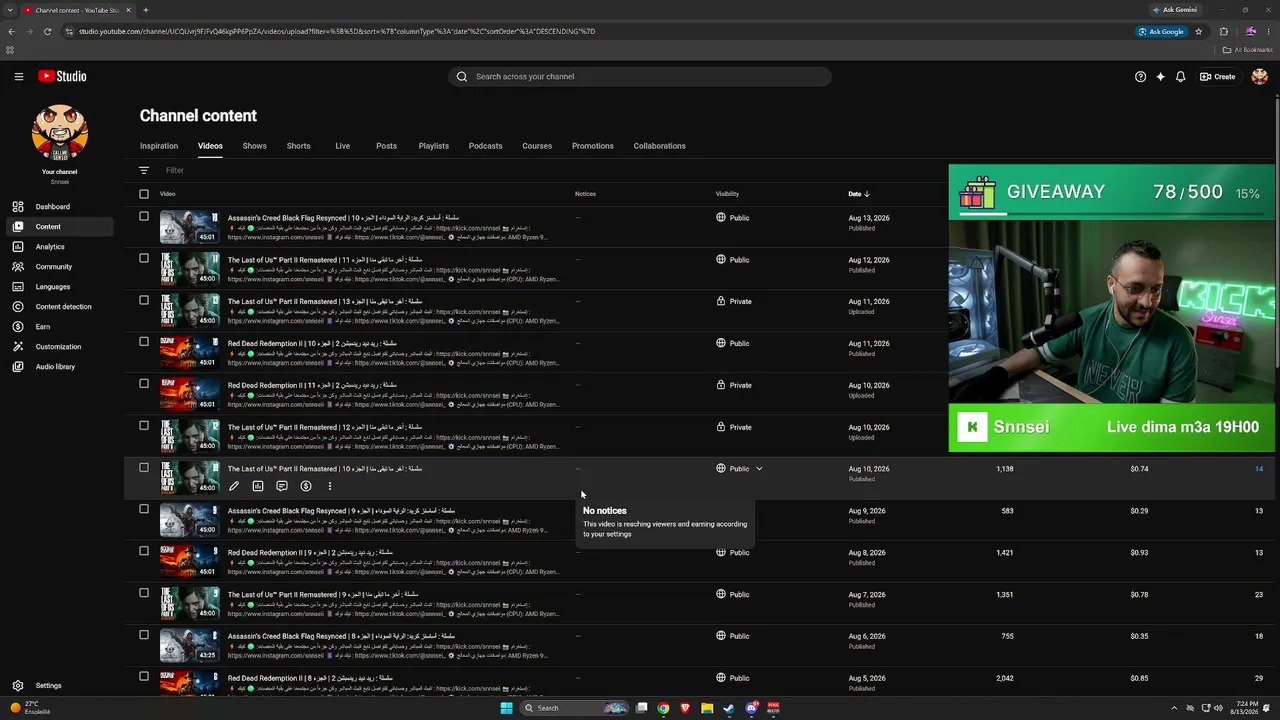Image resolution: width=1280 pixels, height=720 pixels.
Task: Open All Bookmarks folder
Action: (x=1247, y=50)
